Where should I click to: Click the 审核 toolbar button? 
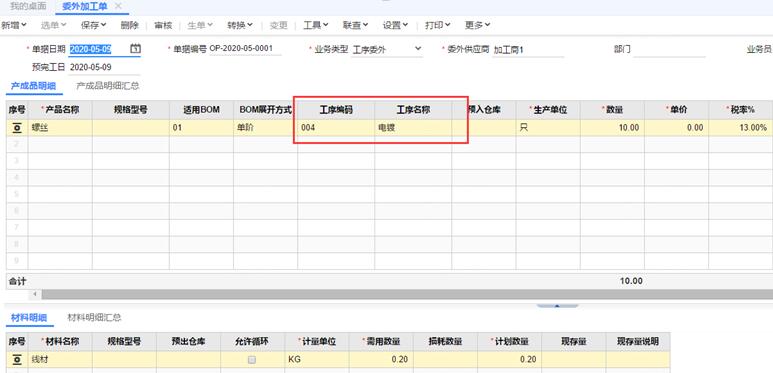[163, 25]
